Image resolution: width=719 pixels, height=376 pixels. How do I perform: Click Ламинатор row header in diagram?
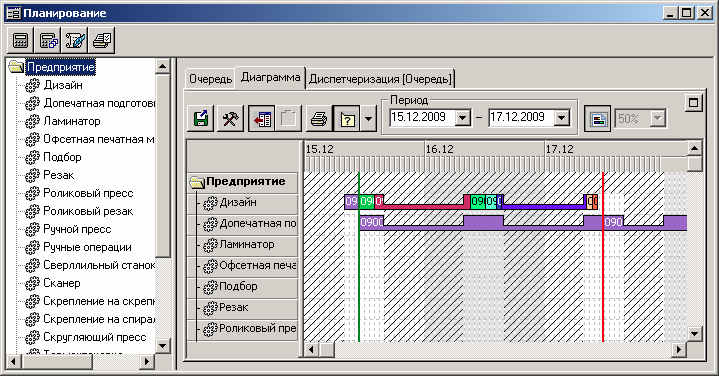pos(243,245)
